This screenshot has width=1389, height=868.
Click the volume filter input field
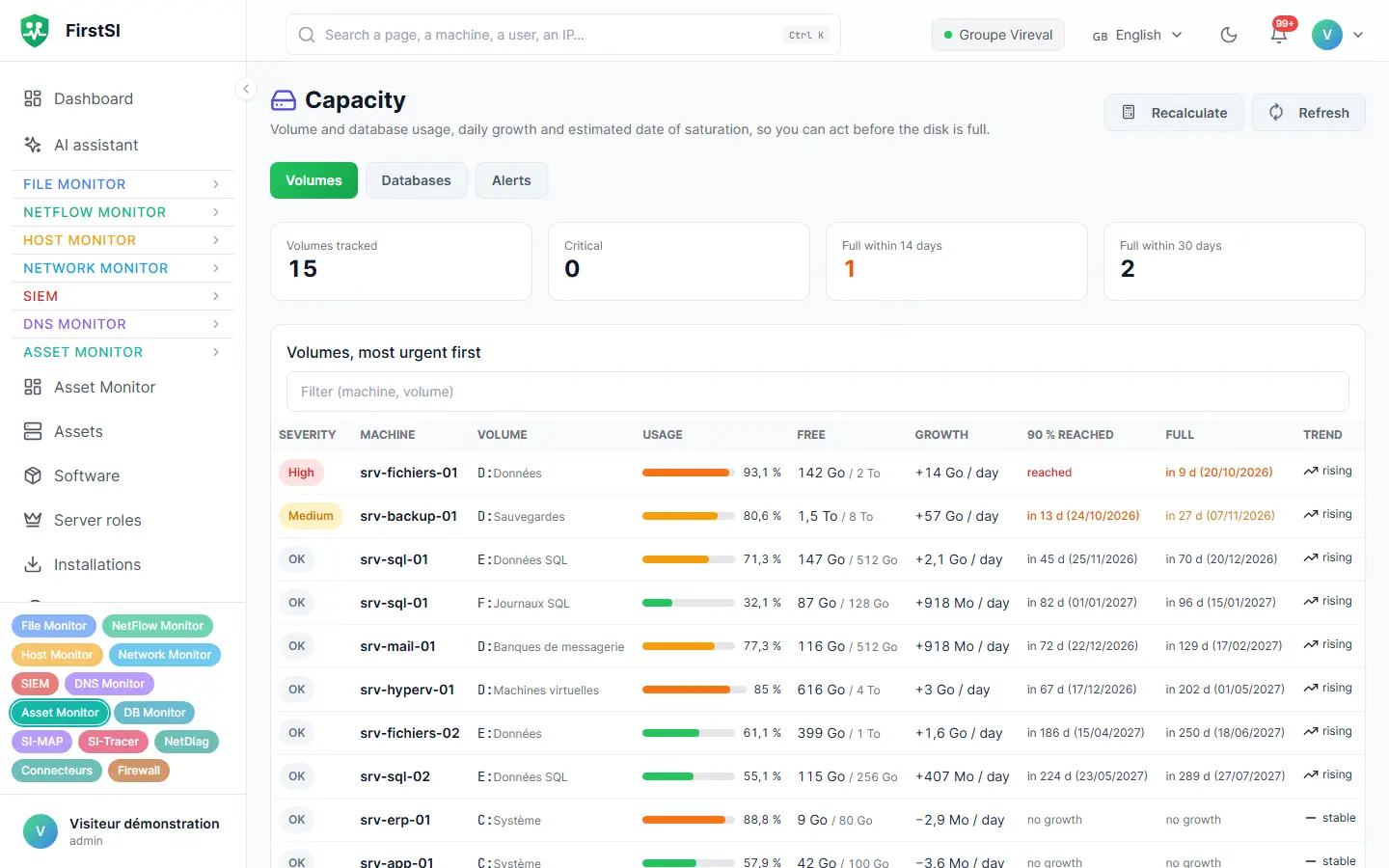[818, 392]
